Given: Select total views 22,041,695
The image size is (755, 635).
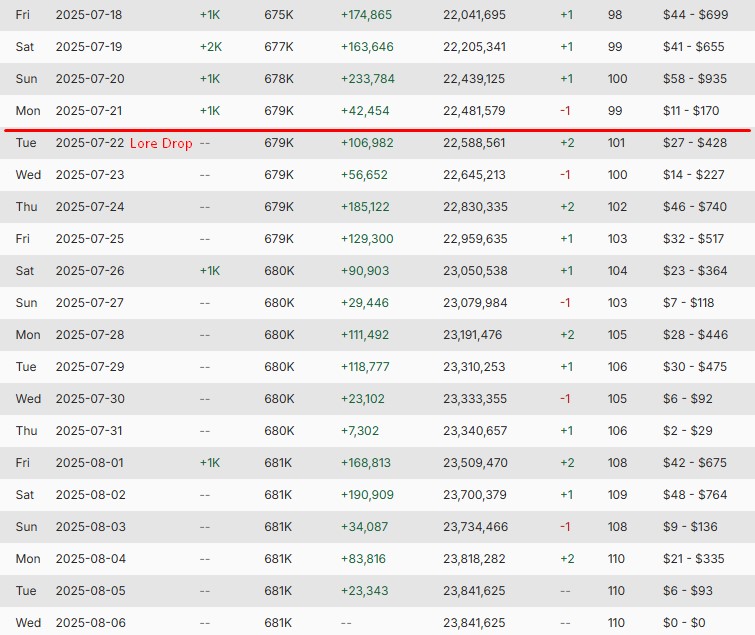Looking at the screenshot, I should 474,15.
